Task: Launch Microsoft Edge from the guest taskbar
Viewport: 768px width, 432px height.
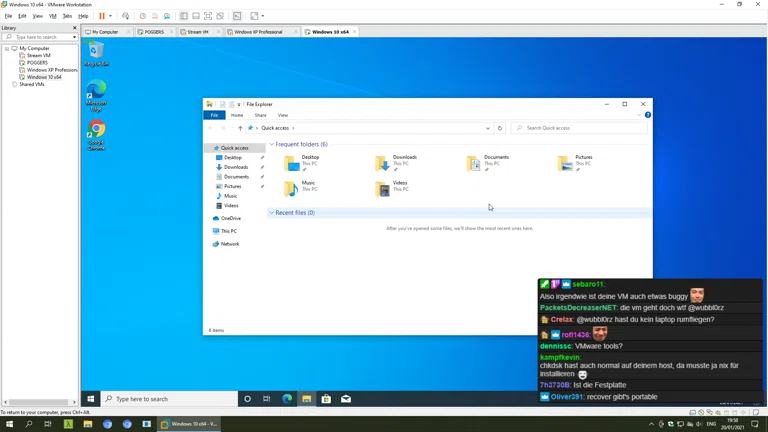Action: 287,399
